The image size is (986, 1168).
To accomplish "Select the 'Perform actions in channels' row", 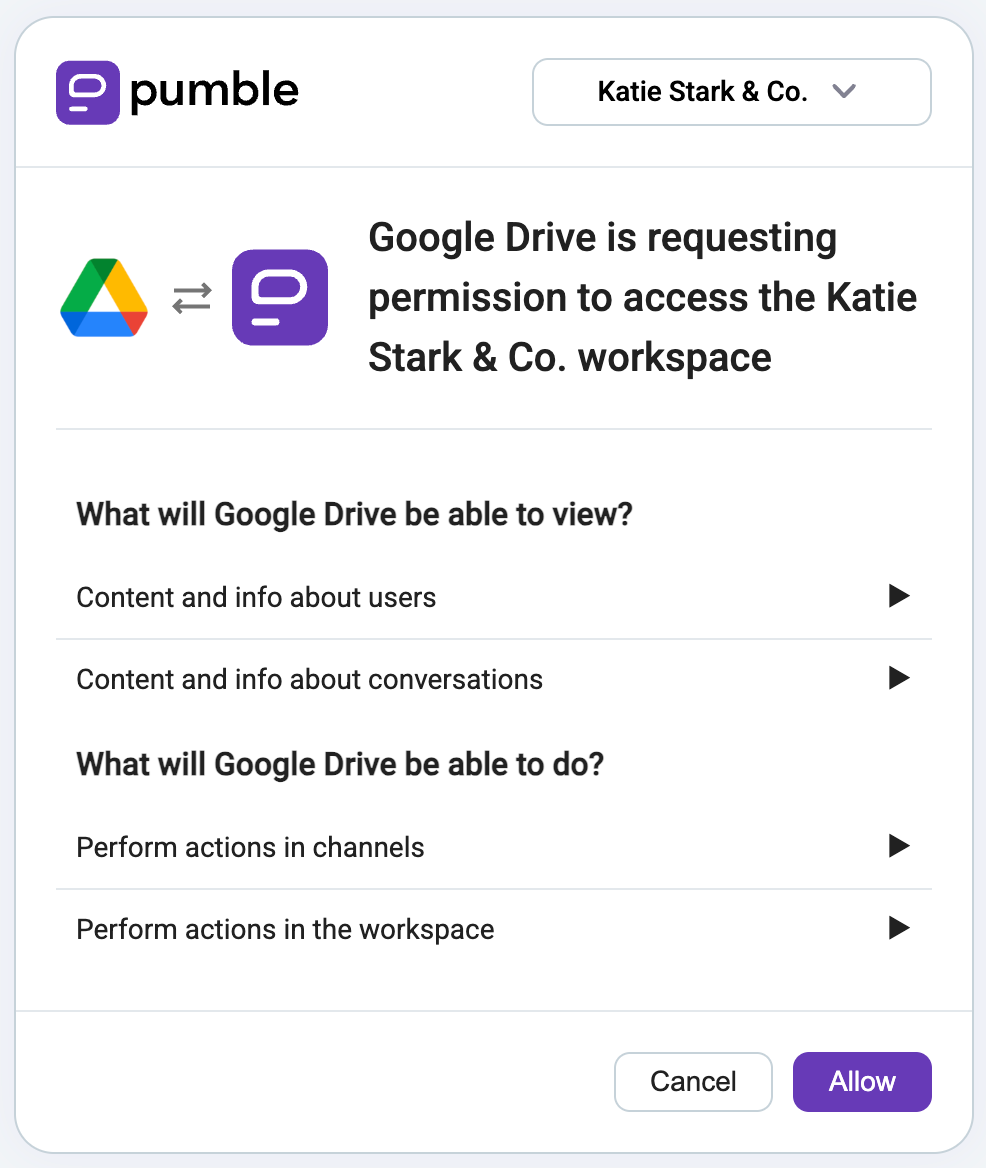I will coord(250,846).
